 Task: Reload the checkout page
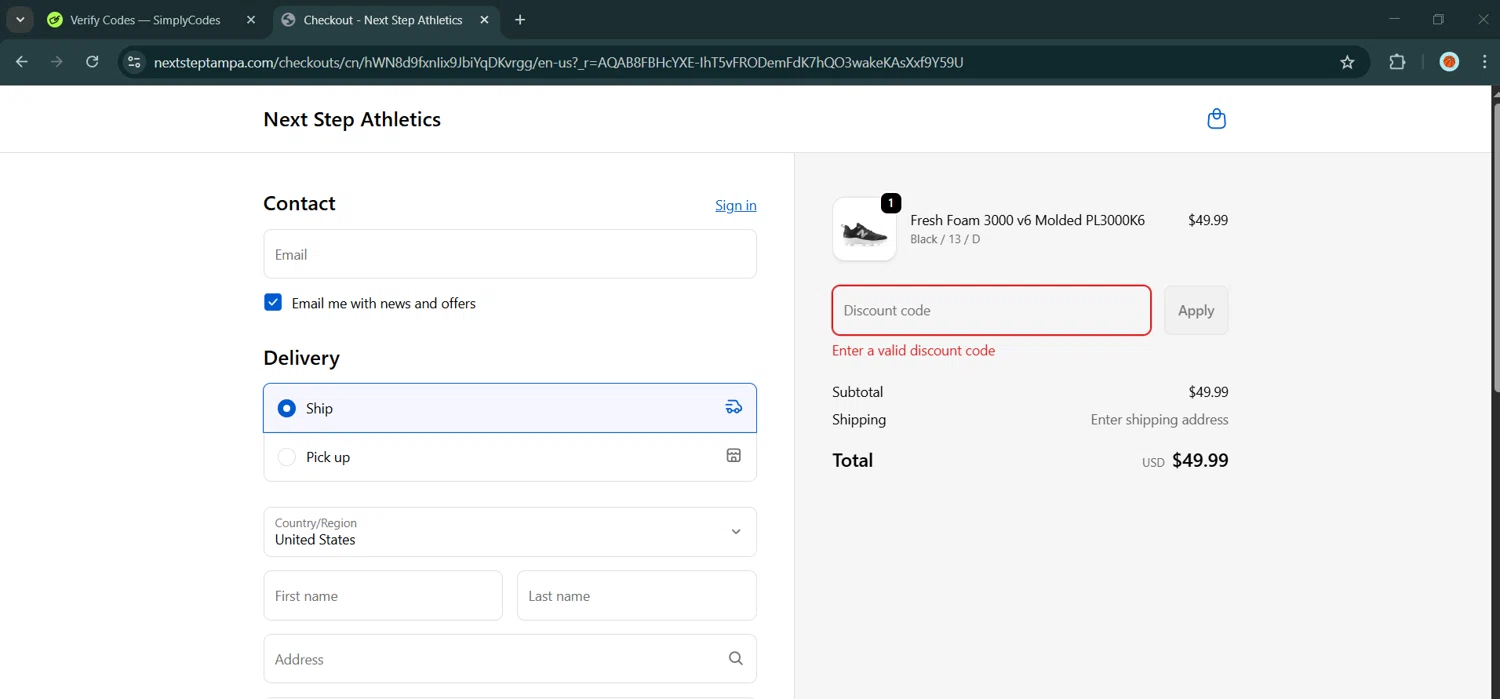92,62
